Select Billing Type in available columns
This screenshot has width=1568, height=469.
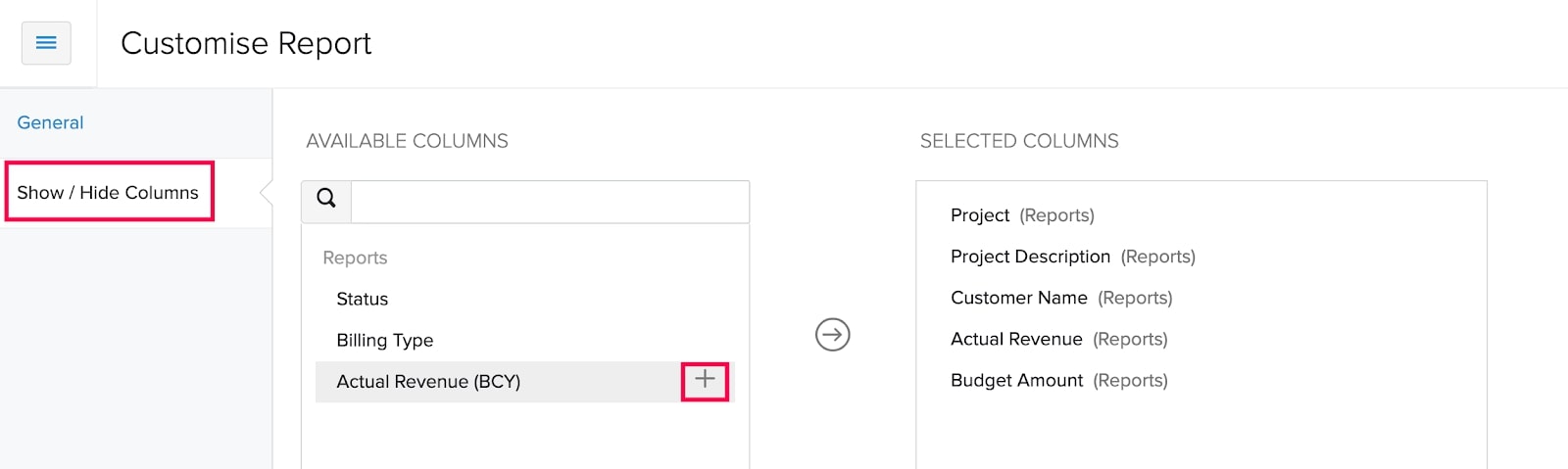tap(385, 341)
